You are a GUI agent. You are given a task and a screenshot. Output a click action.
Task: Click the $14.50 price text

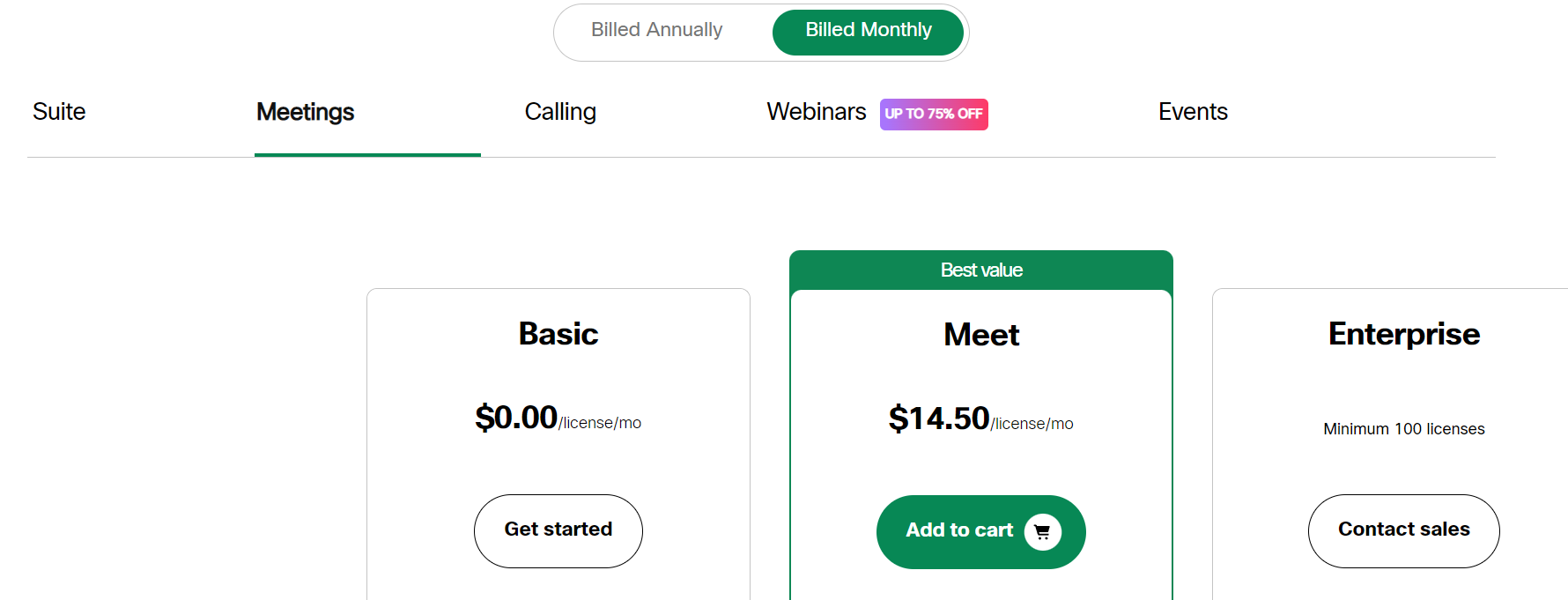pos(939,419)
